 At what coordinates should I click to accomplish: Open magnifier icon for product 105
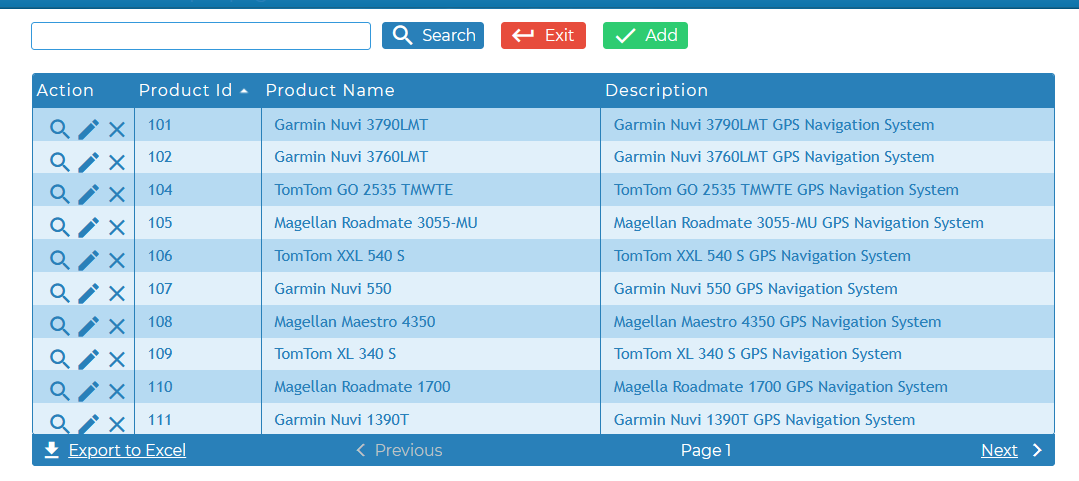point(60,227)
